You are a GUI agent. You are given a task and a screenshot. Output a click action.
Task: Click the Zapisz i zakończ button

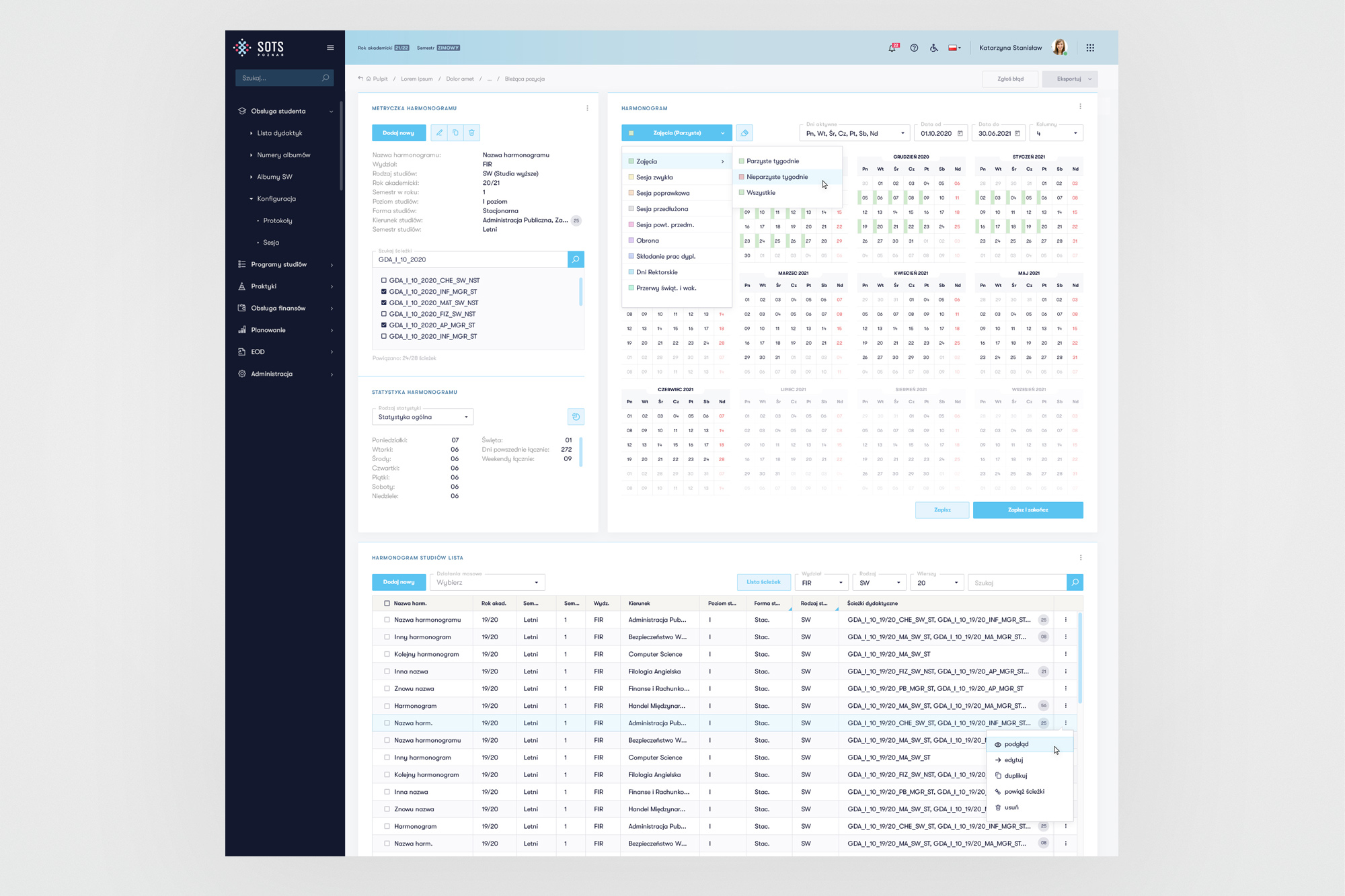1028,510
